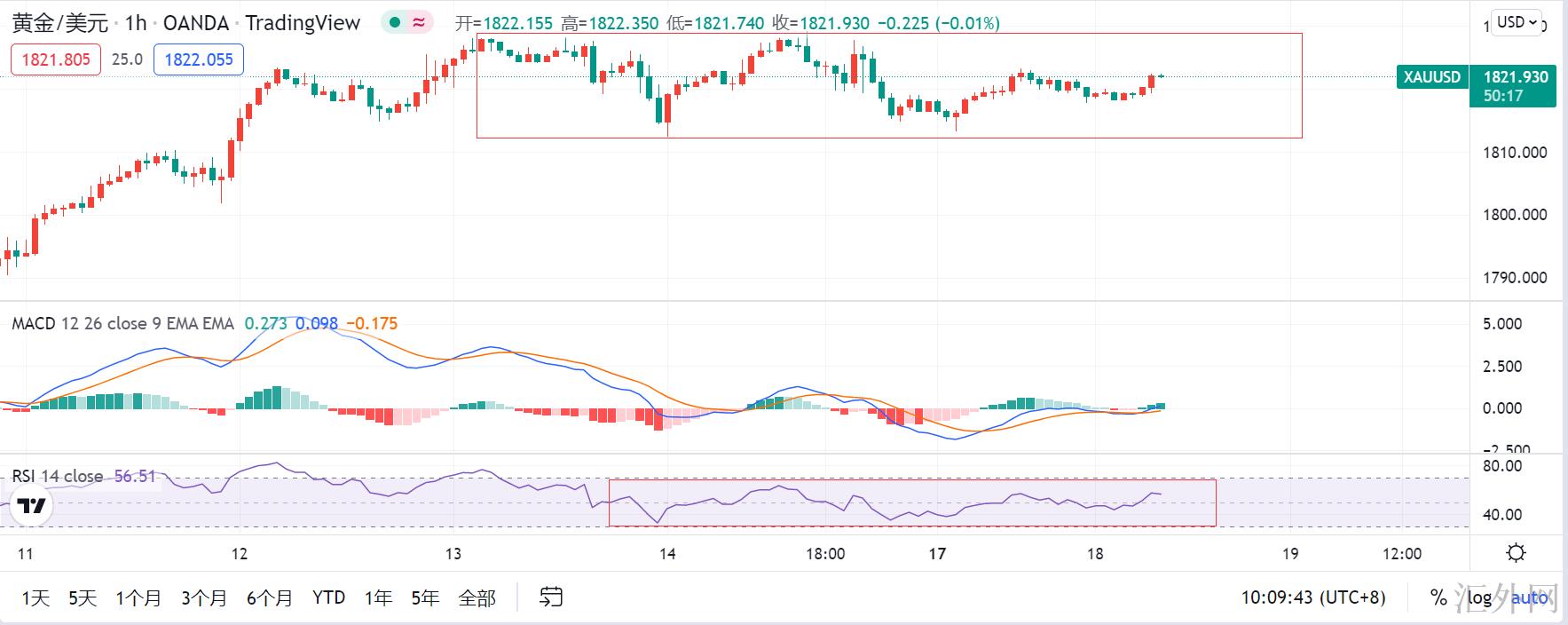Click the XAUUSD price label tag
This screenshot has height=625, width=1568.
click(1431, 77)
